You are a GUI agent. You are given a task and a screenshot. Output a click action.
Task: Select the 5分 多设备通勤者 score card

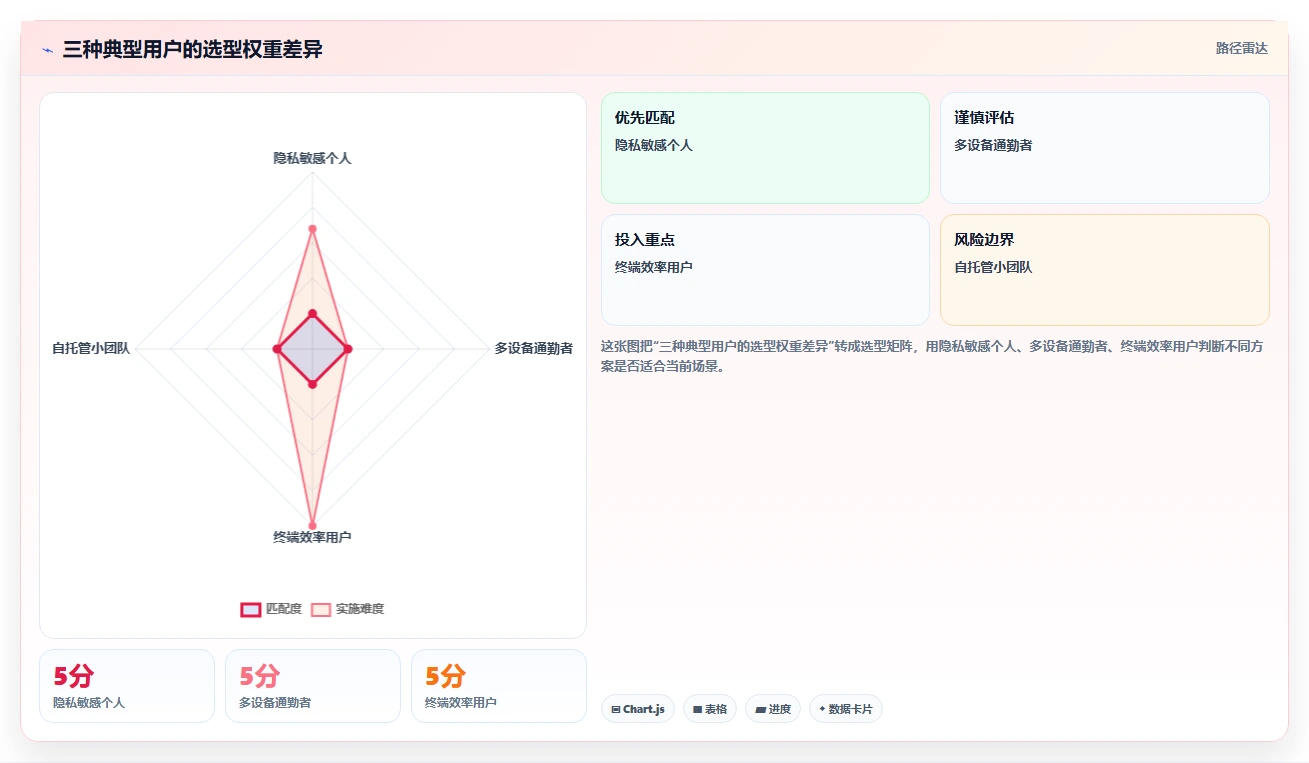tap(313, 686)
